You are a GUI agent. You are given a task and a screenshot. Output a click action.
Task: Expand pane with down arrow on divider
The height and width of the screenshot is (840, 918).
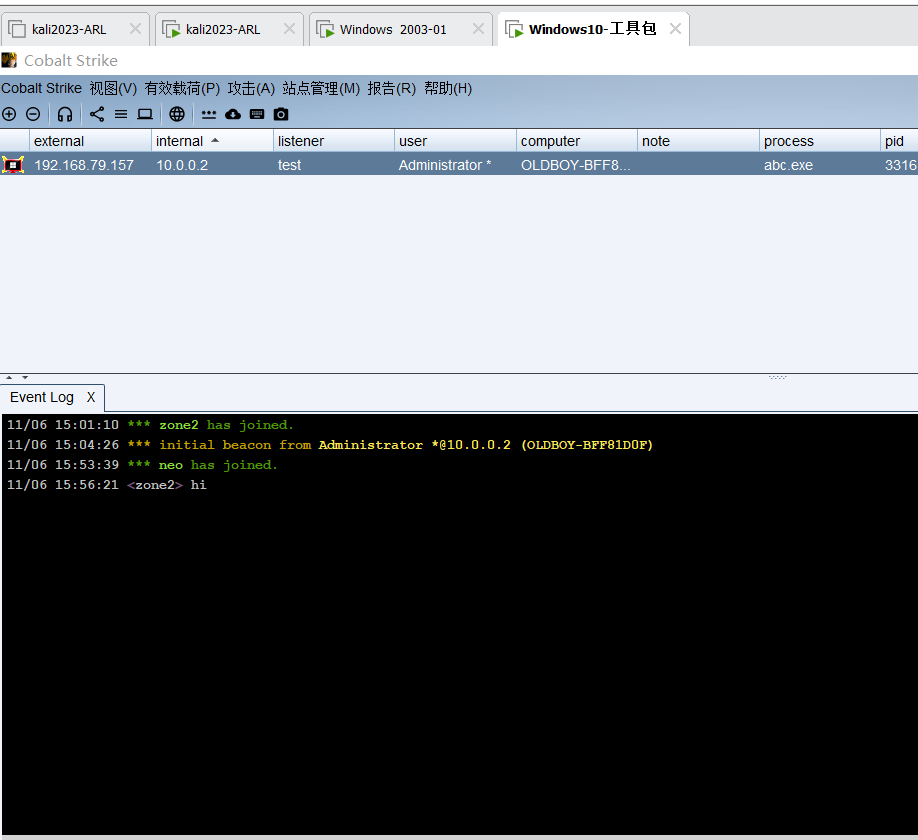[x=25, y=378]
